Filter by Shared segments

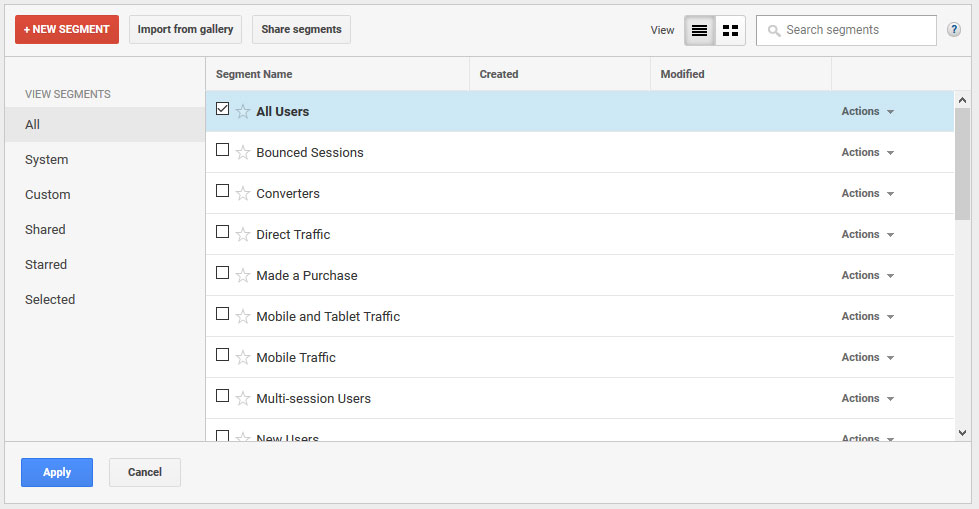coord(105,229)
